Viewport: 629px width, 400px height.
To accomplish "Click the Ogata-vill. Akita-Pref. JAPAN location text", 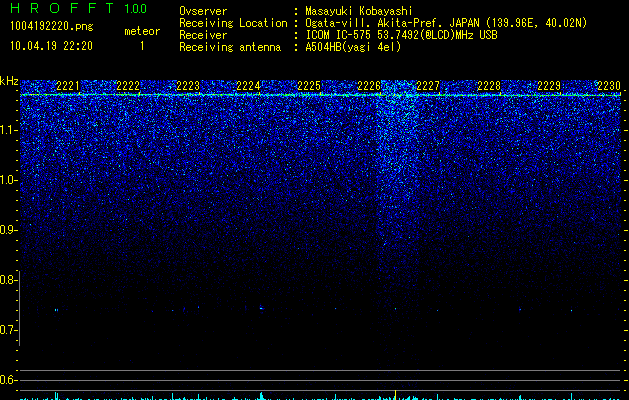I will (446, 23).
